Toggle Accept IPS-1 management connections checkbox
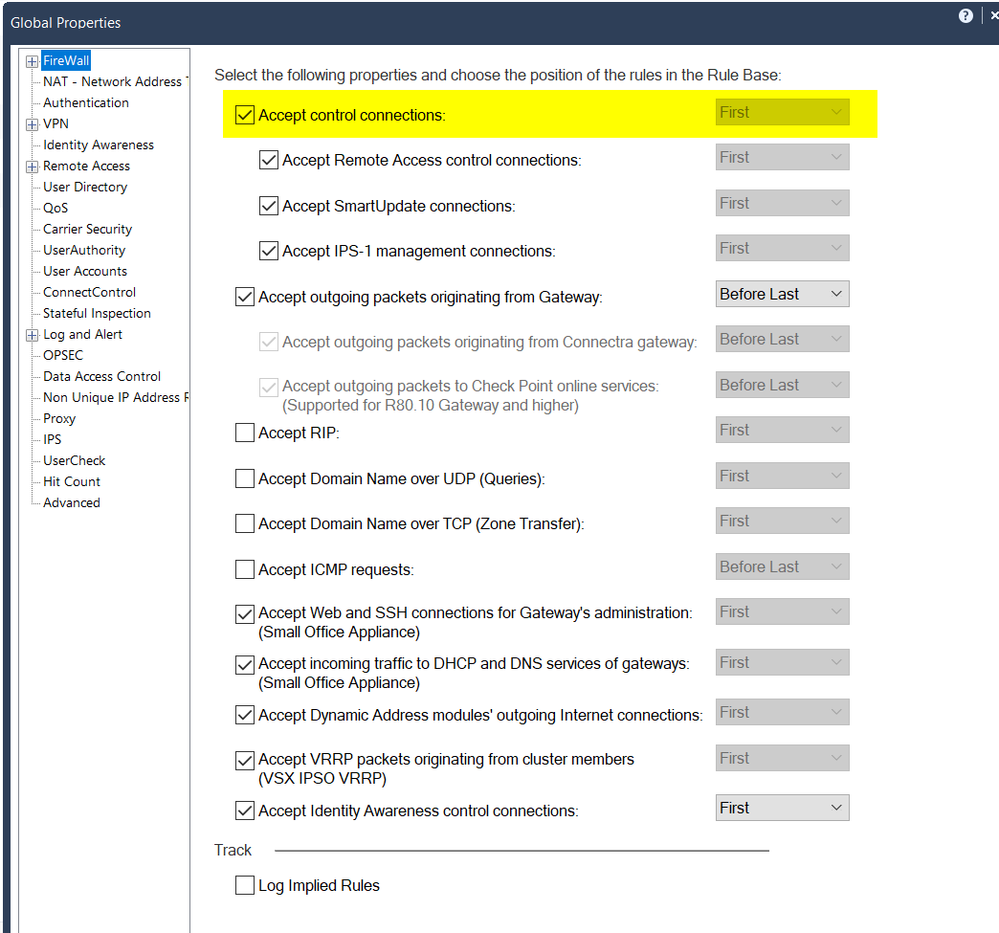The width and height of the screenshot is (999, 933). pyautogui.click(x=268, y=251)
